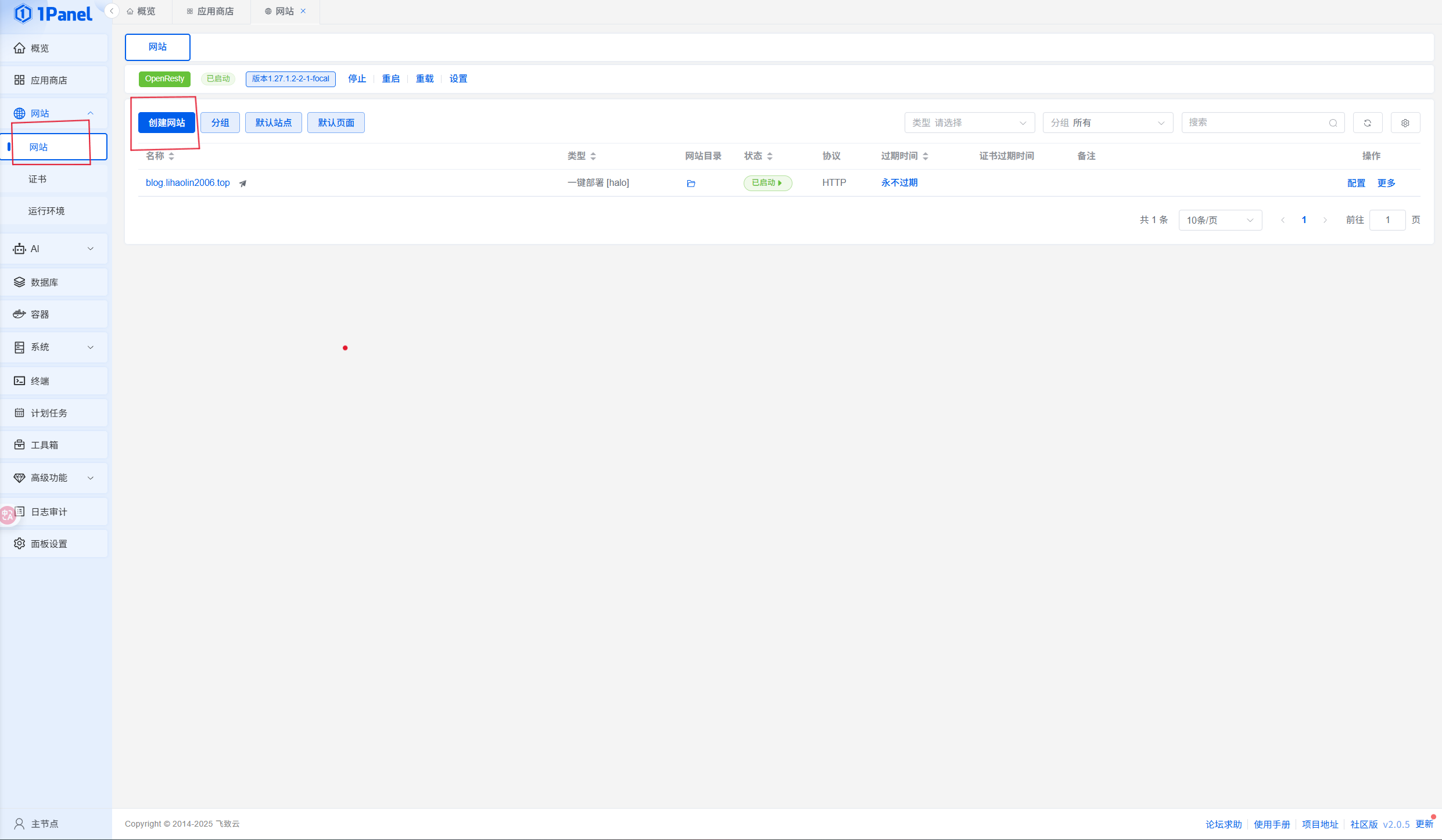This screenshot has height=840, width=1442.
Task: Click the 前往 page number input
Action: click(1387, 220)
